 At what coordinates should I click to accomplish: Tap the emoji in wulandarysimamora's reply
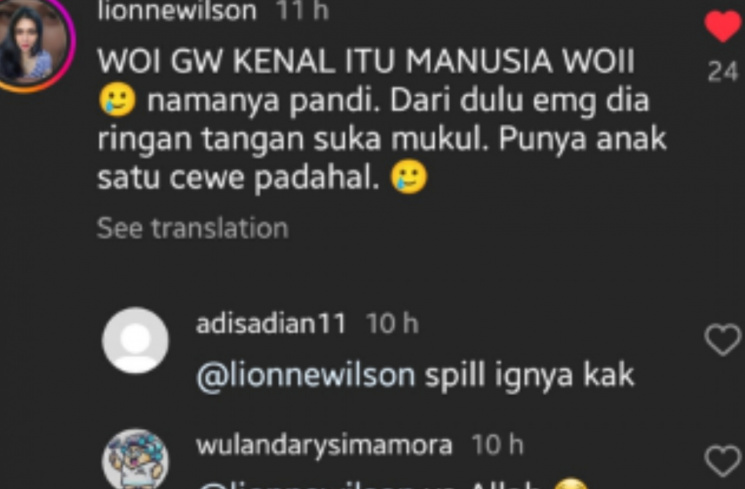pyautogui.click(x=572, y=484)
